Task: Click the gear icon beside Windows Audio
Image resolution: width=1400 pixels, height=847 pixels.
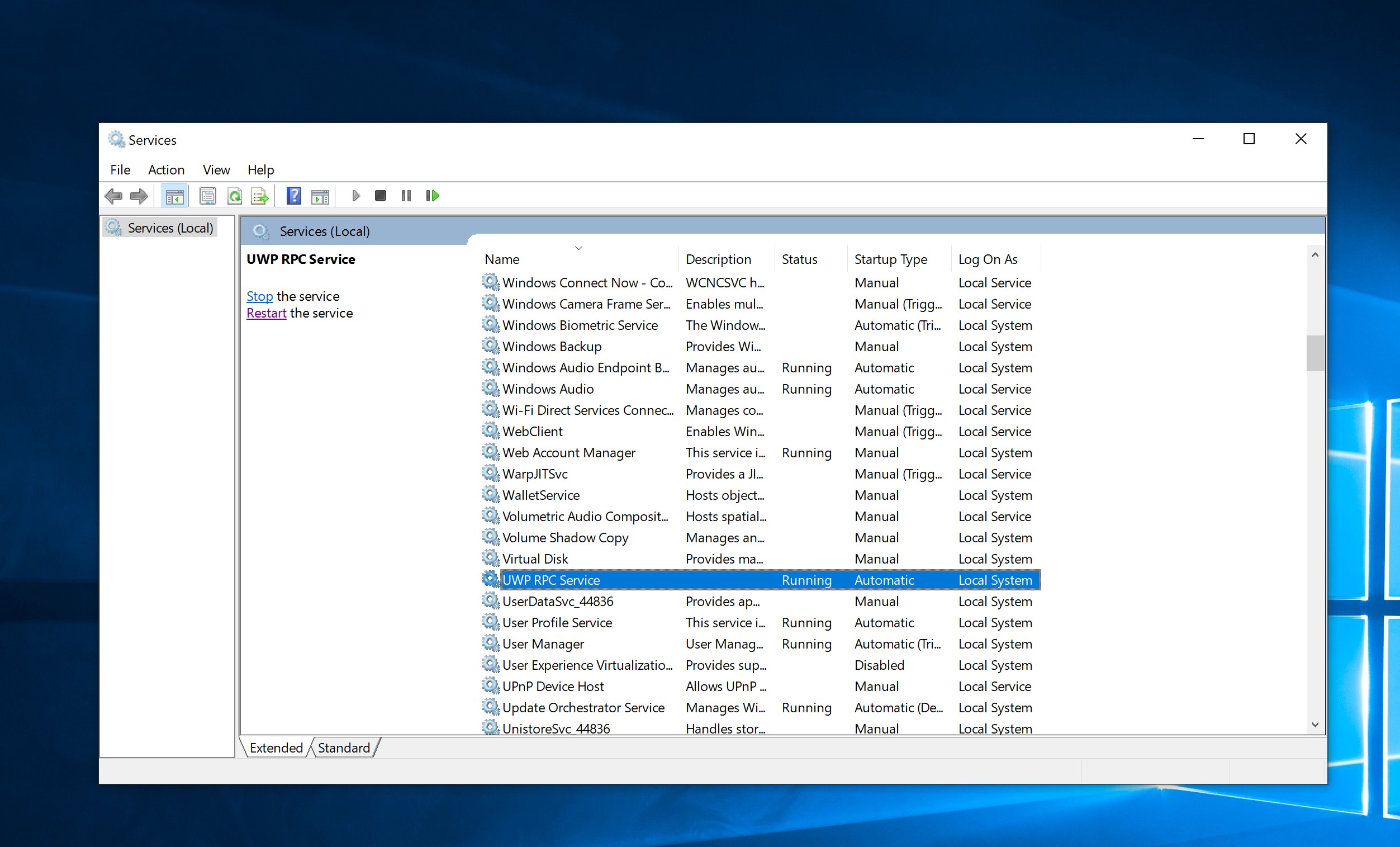Action: [491, 388]
